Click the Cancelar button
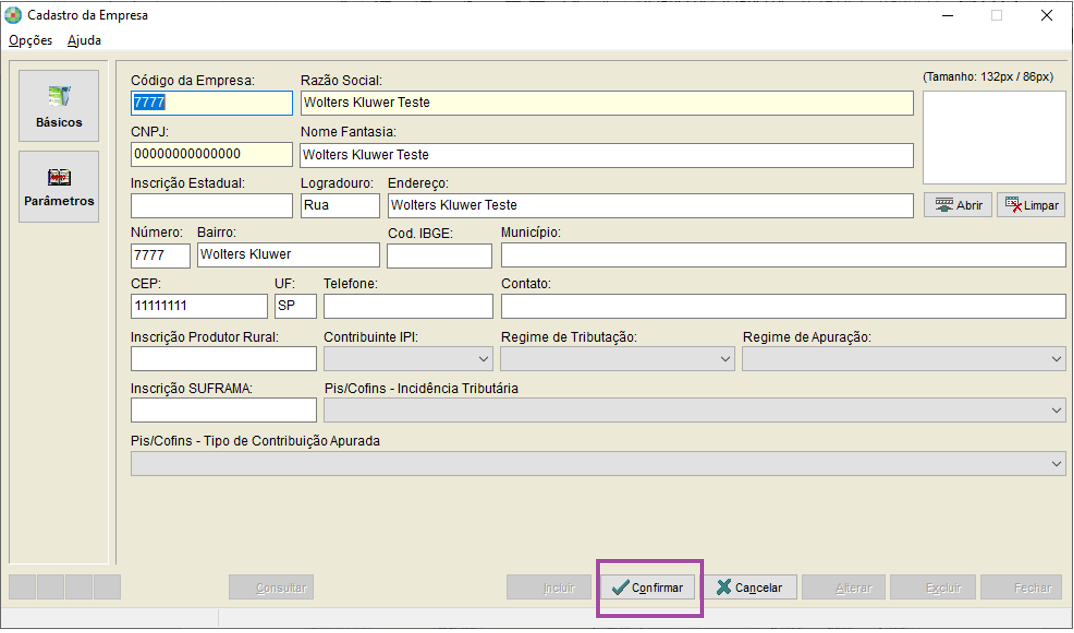The width and height of the screenshot is (1074, 633). click(751, 587)
